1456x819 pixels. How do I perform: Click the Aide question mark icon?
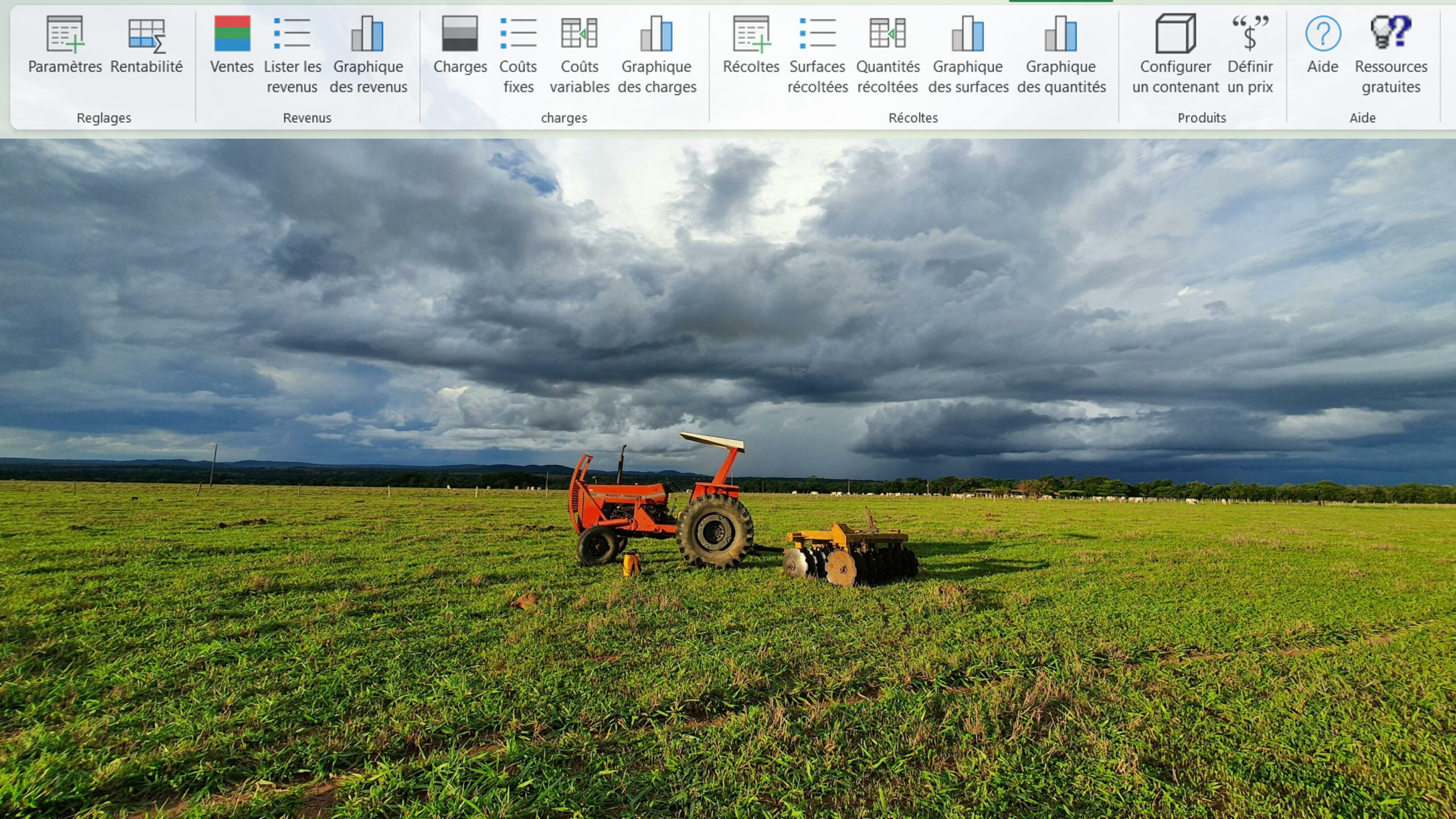1323,34
